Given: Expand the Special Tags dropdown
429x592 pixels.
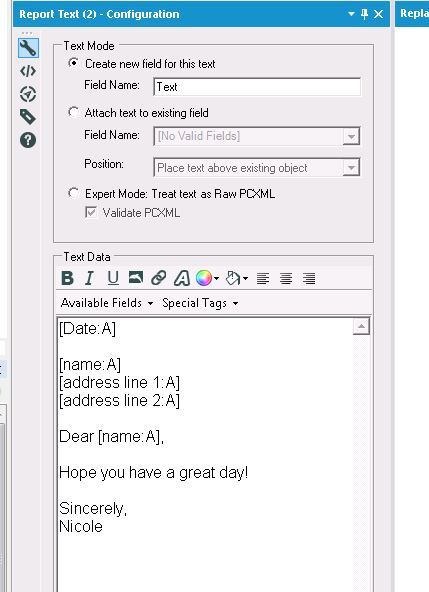Looking at the screenshot, I should click(200, 303).
